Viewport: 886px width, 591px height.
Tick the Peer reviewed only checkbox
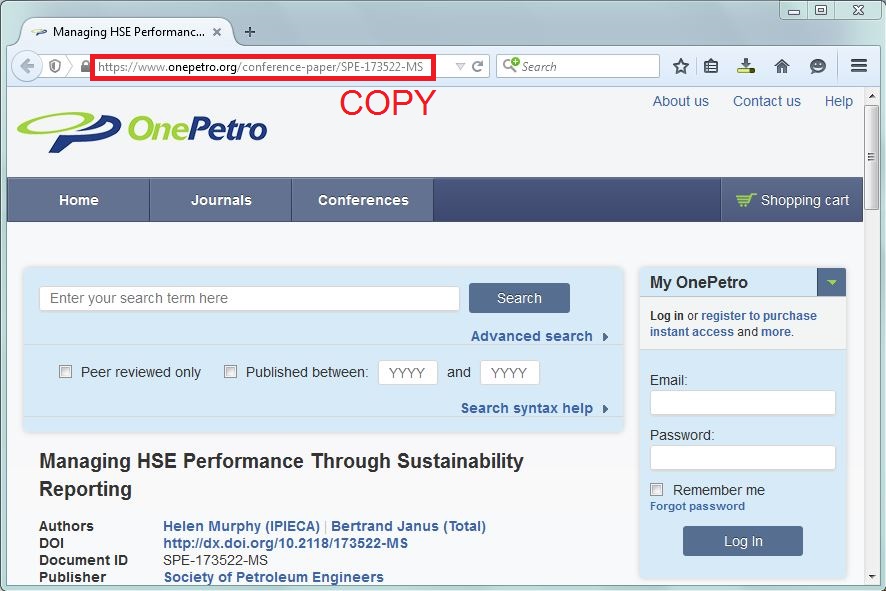tap(66, 371)
